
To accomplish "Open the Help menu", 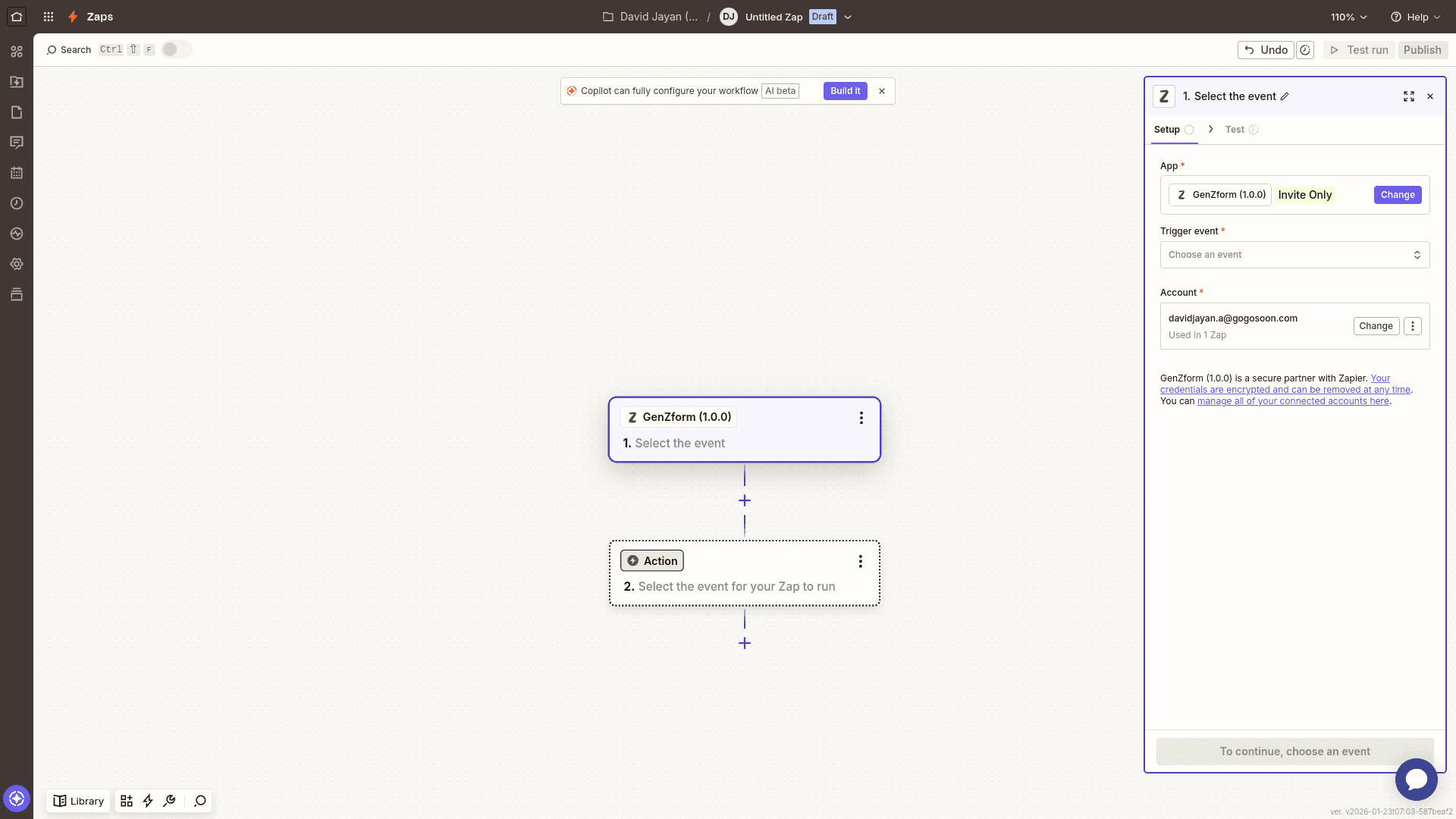I will 1414,16.
